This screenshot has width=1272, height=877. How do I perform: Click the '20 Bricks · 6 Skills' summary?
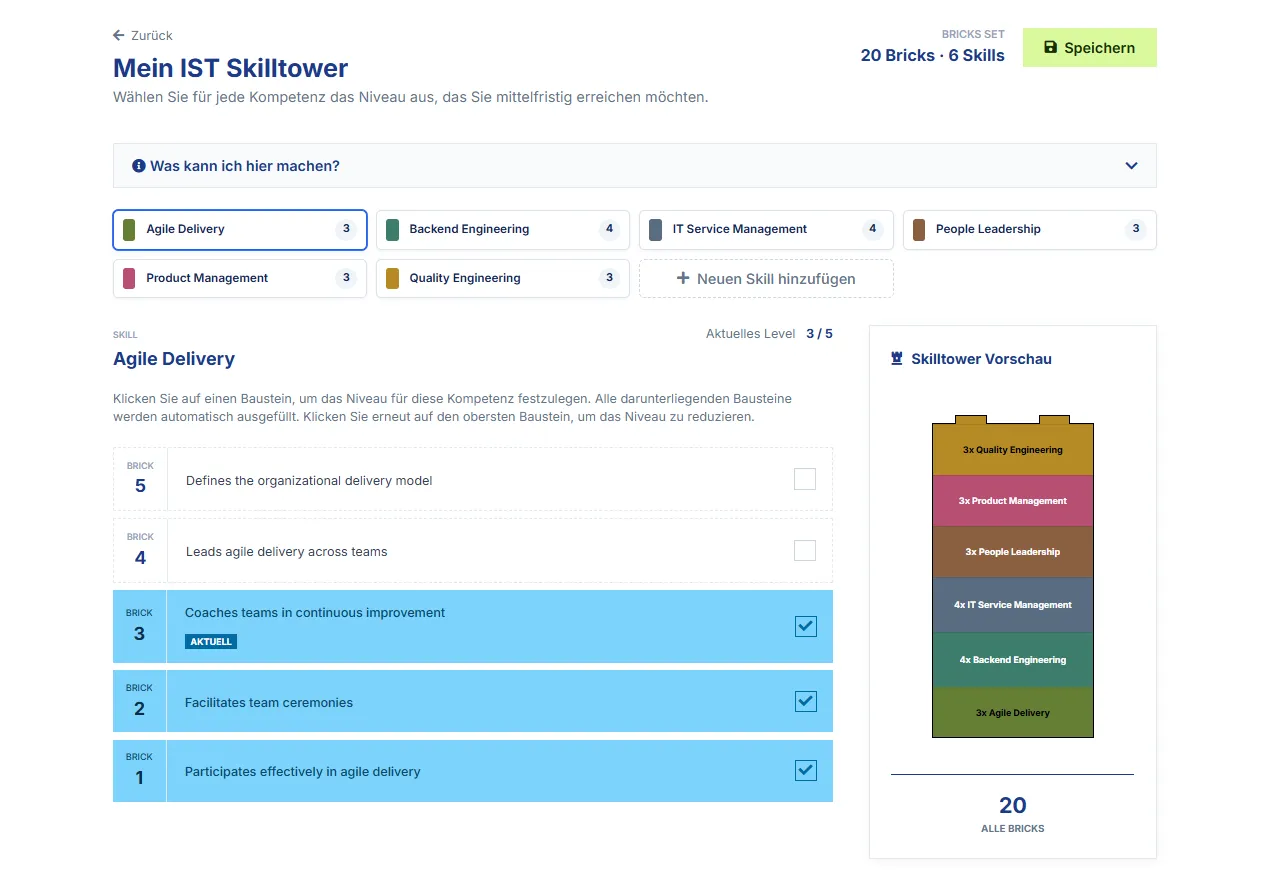coord(932,56)
